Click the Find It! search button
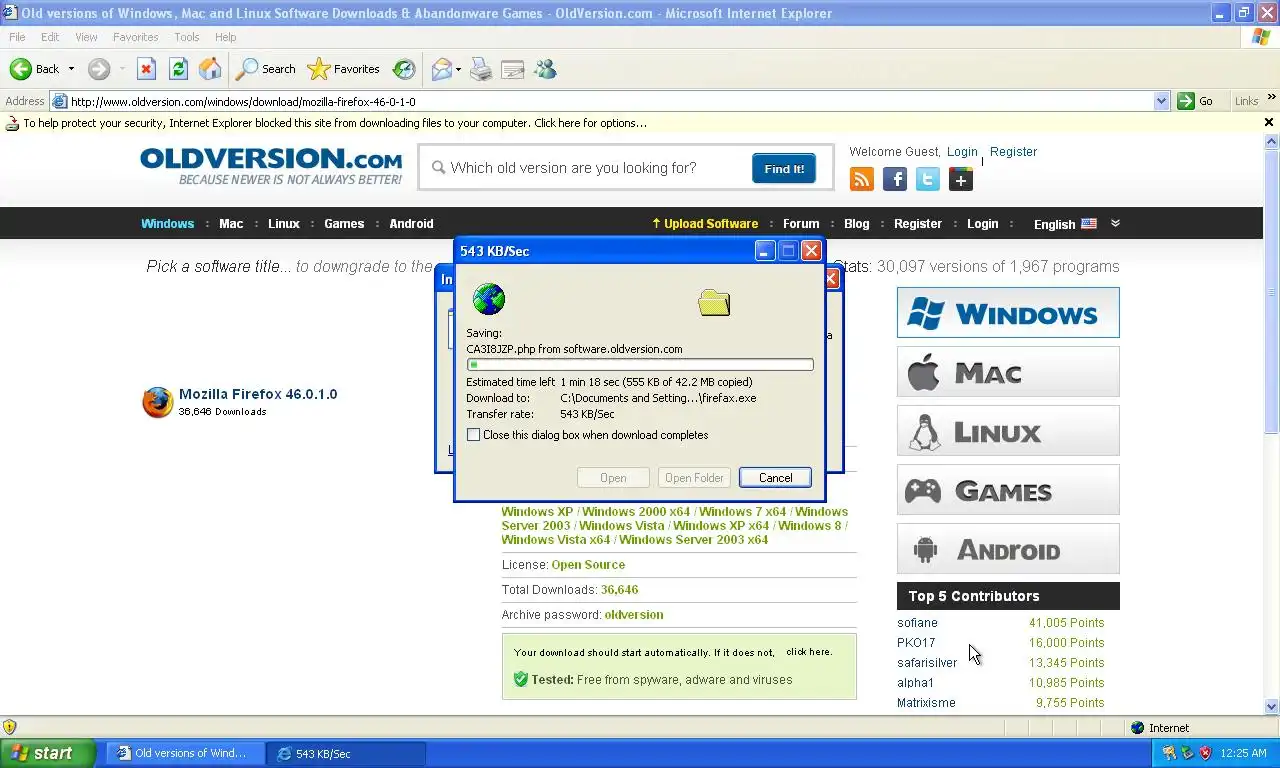The image size is (1280, 768). click(784, 169)
